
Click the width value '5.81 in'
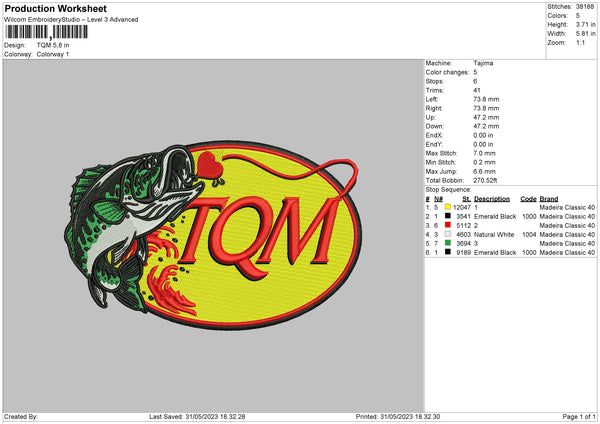pos(585,34)
